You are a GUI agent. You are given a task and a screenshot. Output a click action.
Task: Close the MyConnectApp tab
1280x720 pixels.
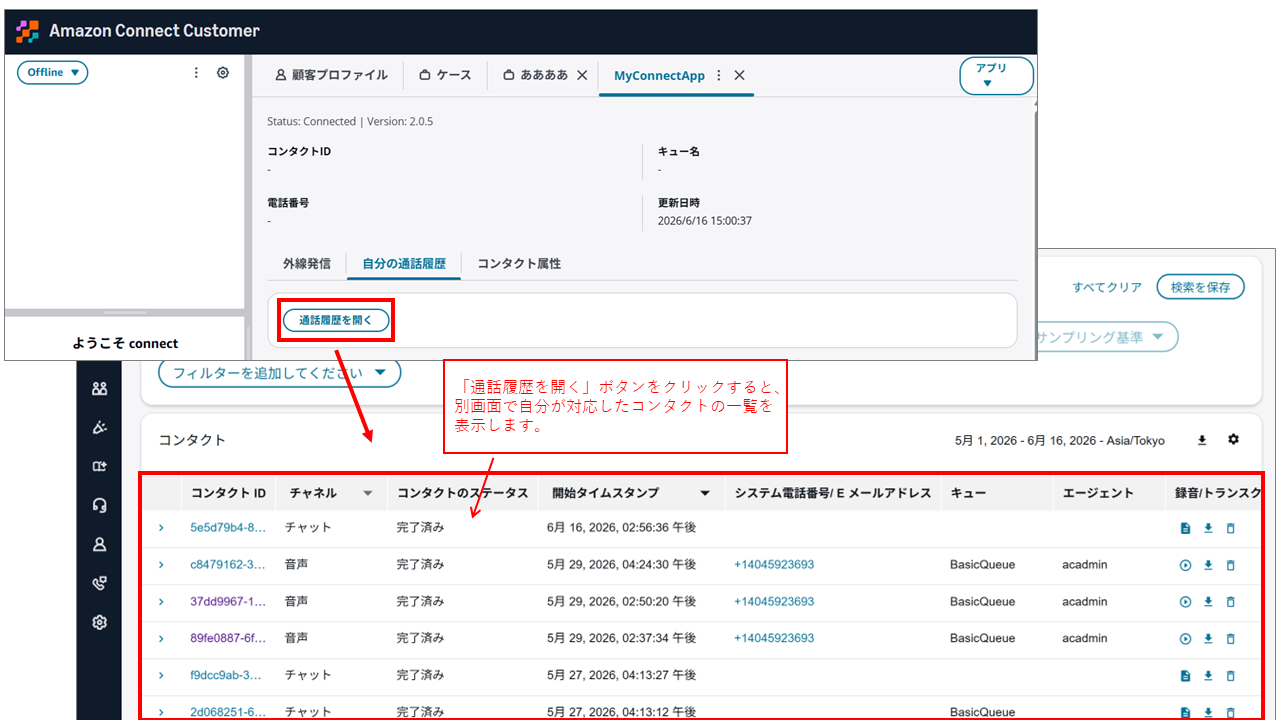(x=739, y=75)
